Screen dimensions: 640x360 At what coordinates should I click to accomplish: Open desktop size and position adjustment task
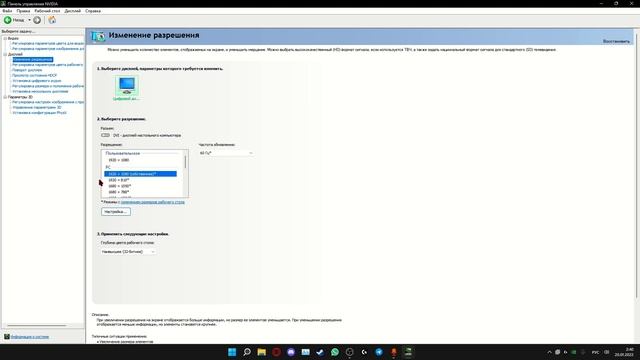[48, 86]
